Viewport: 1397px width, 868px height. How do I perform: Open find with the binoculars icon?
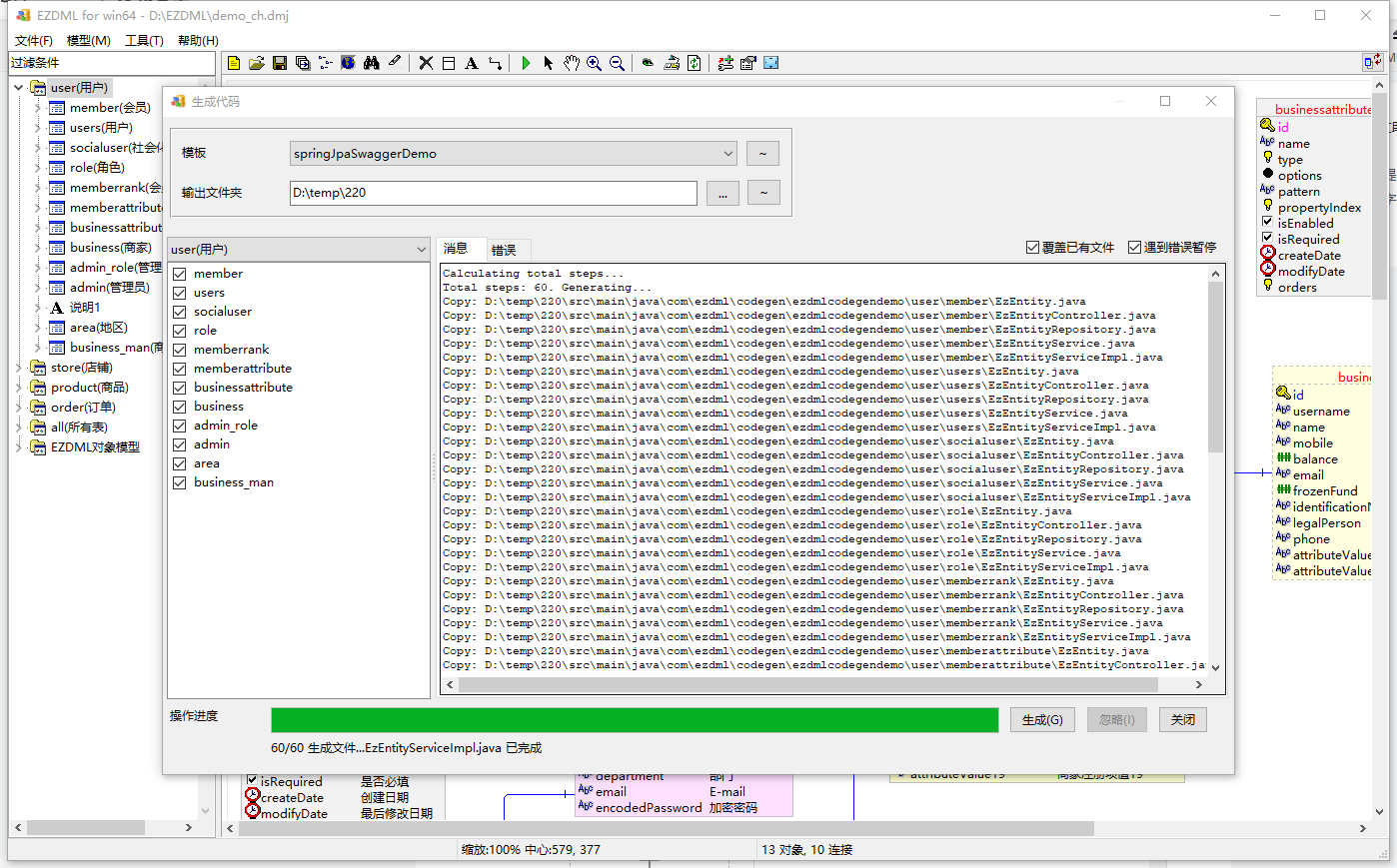[x=371, y=63]
